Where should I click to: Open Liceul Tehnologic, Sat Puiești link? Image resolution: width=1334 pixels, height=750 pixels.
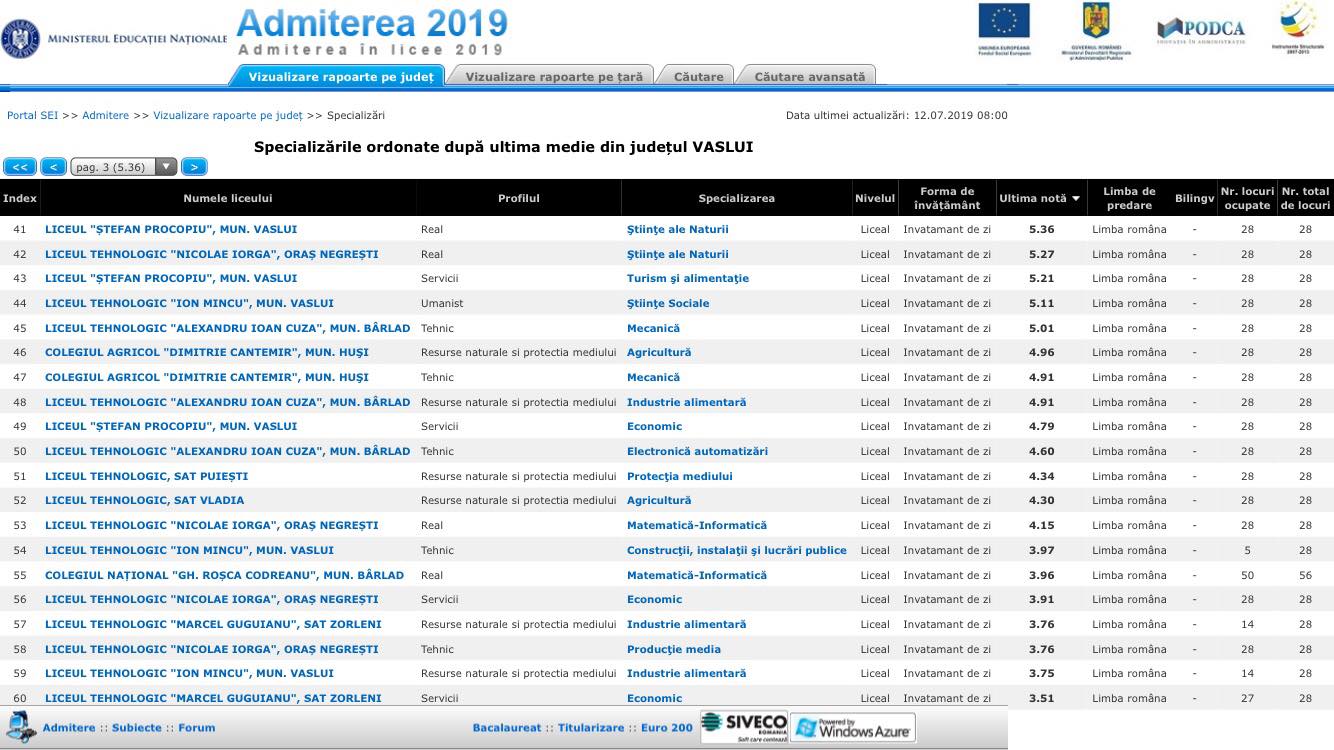(146, 476)
